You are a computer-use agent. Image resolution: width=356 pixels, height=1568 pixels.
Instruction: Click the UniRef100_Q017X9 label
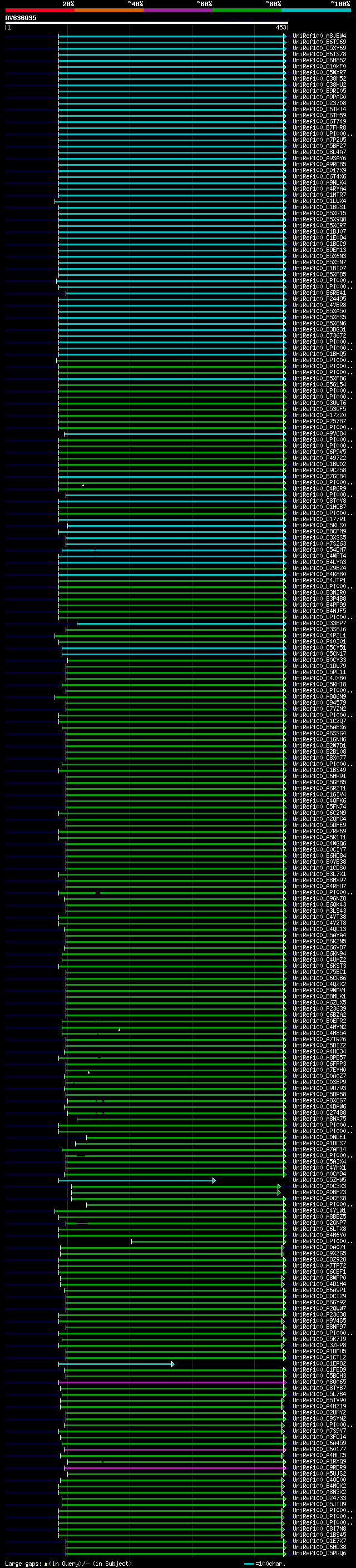tap(319, 170)
